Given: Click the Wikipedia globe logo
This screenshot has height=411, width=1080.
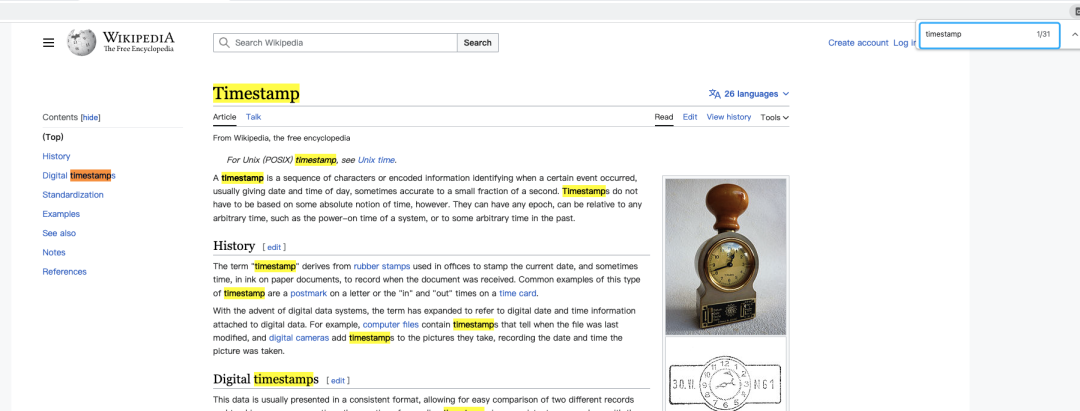Looking at the screenshot, I should (81, 42).
